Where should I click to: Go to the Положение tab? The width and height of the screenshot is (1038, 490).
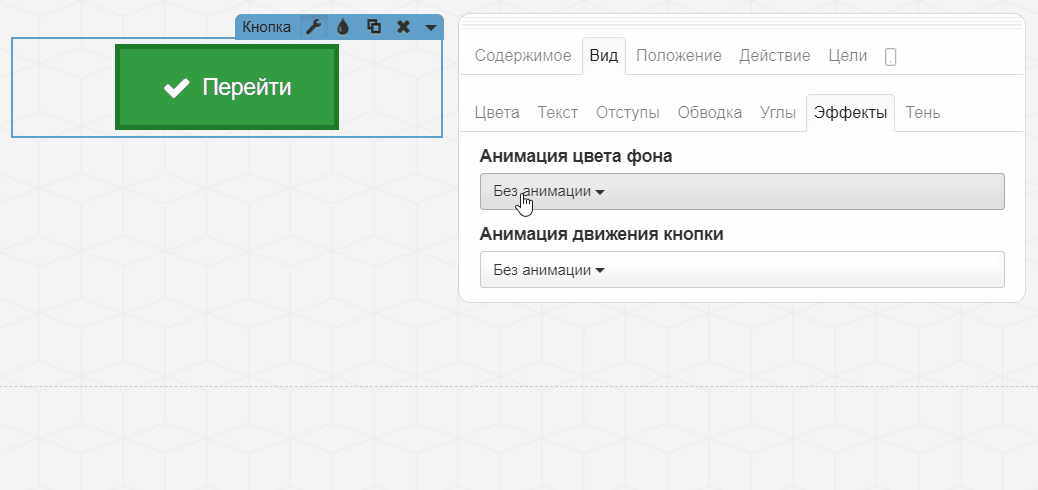tap(679, 56)
